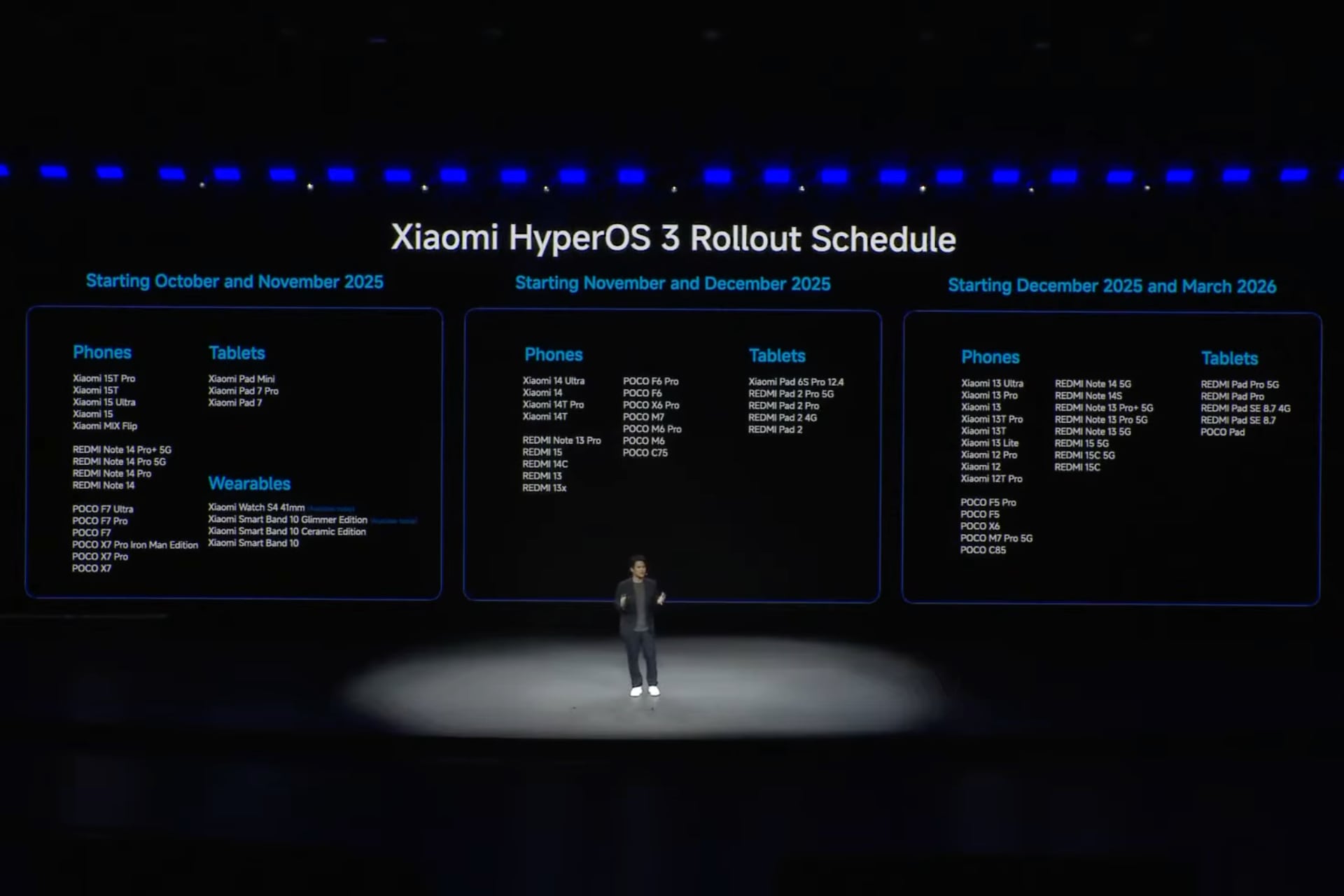The image size is (1344, 896).
Task: Select the Wearables section header
Action: pyautogui.click(x=249, y=483)
